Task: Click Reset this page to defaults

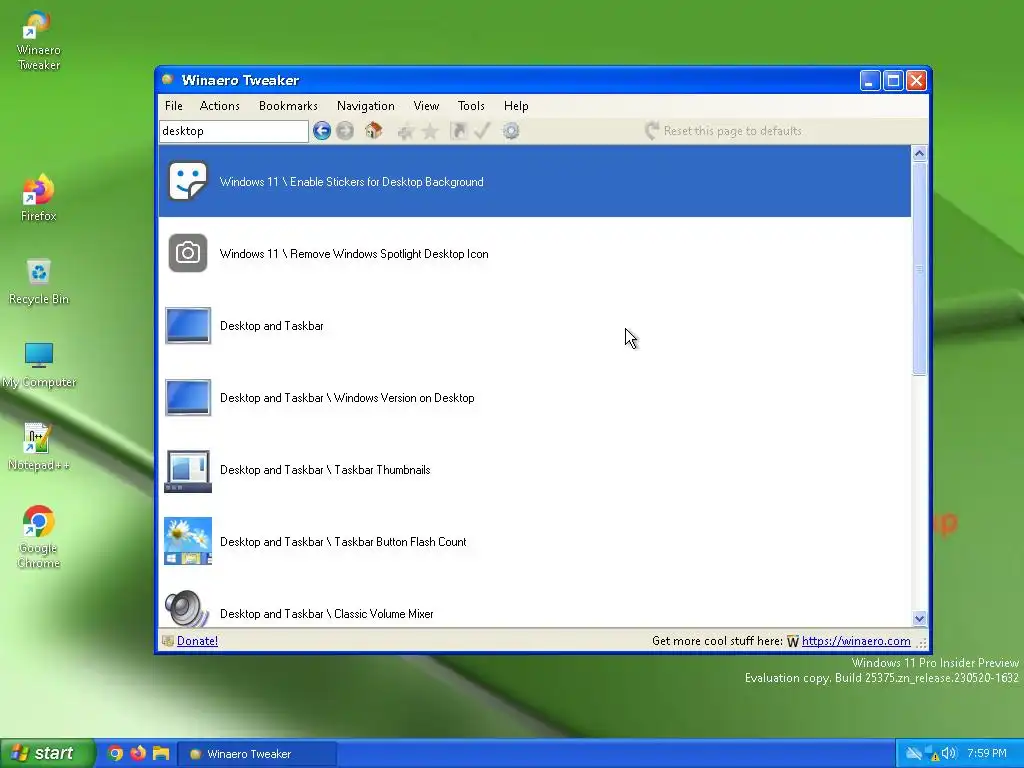Action: (724, 131)
